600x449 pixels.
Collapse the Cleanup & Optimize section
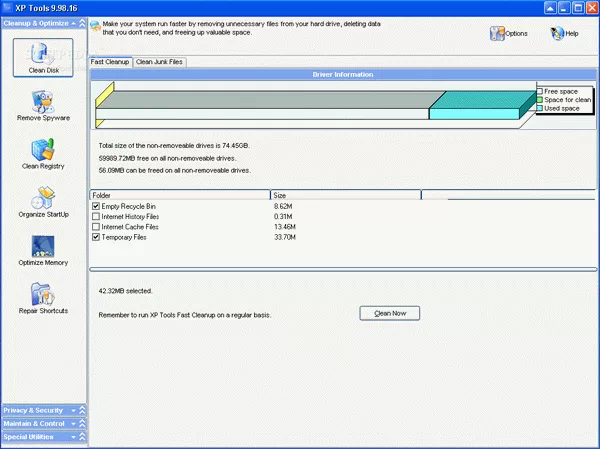pyautogui.click(x=82, y=23)
